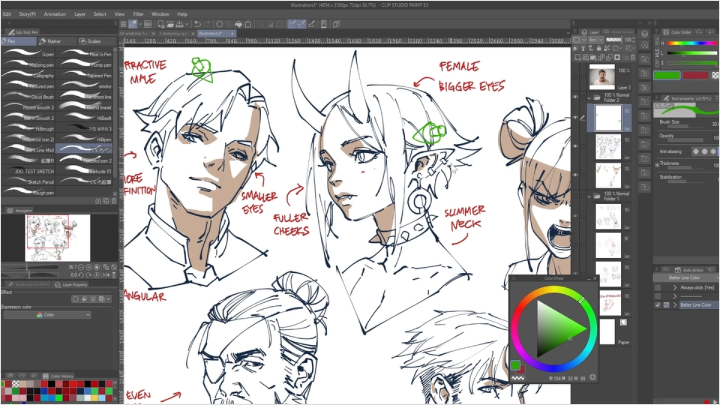Toggle checkbox for Always click [Yes] action

[658, 287]
